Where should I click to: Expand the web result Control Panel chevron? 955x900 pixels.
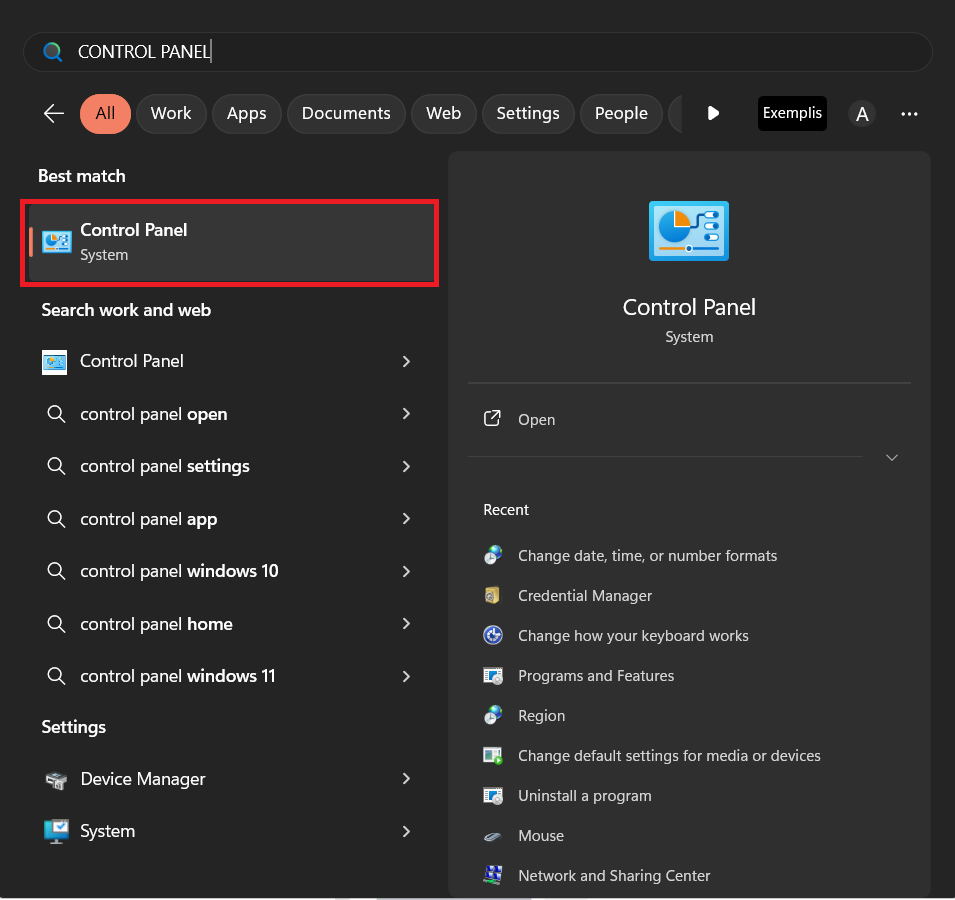(x=406, y=362)
